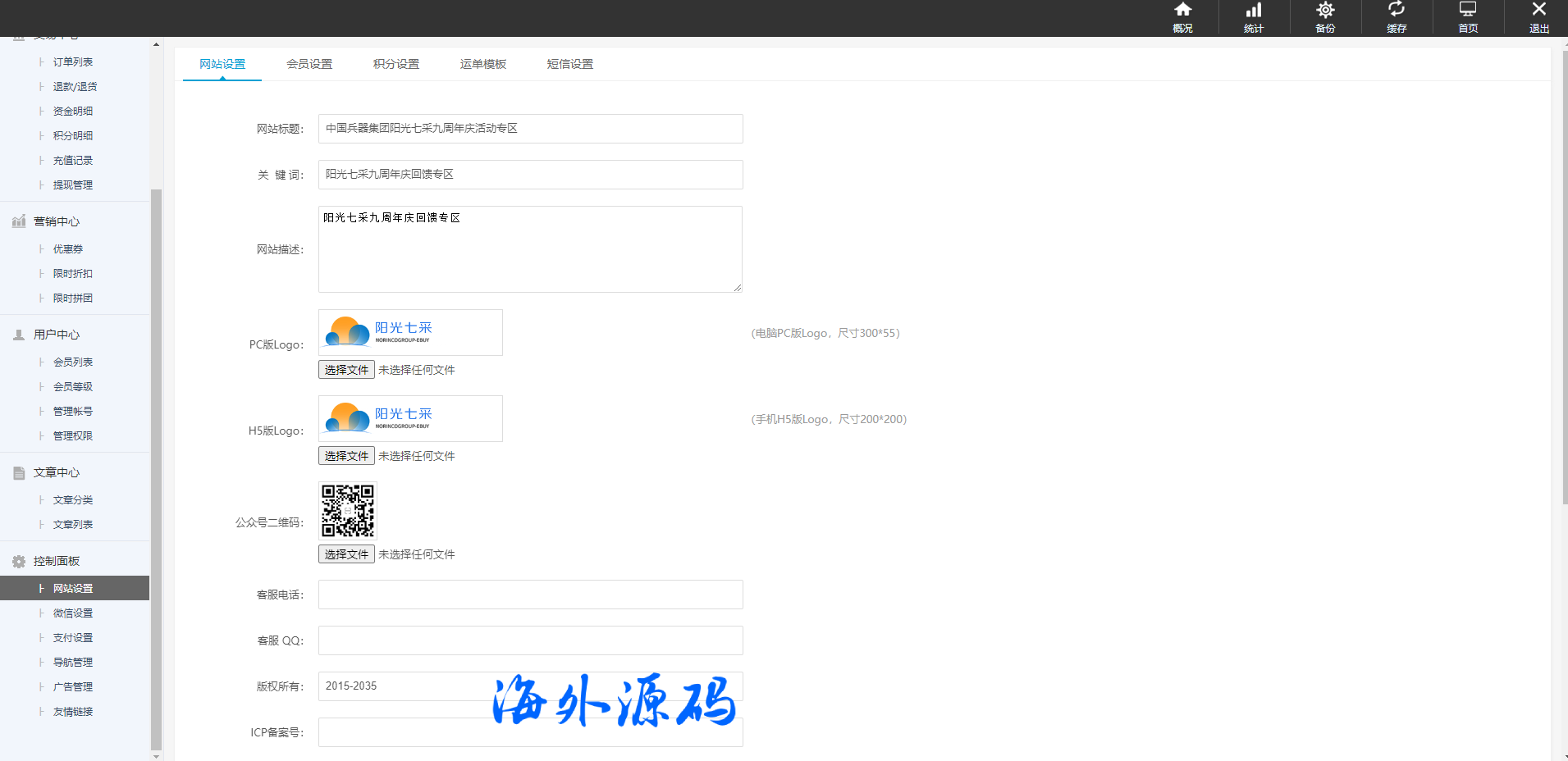The image size is (1568, 761).
Task: Collapse the article center section
Action: 57,472
